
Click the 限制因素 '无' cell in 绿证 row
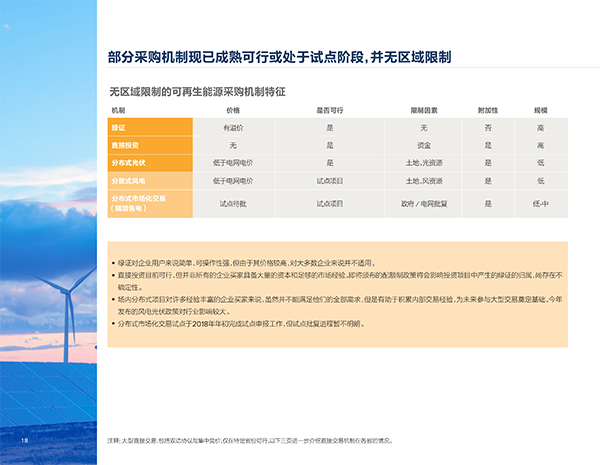tap(424, 127)
